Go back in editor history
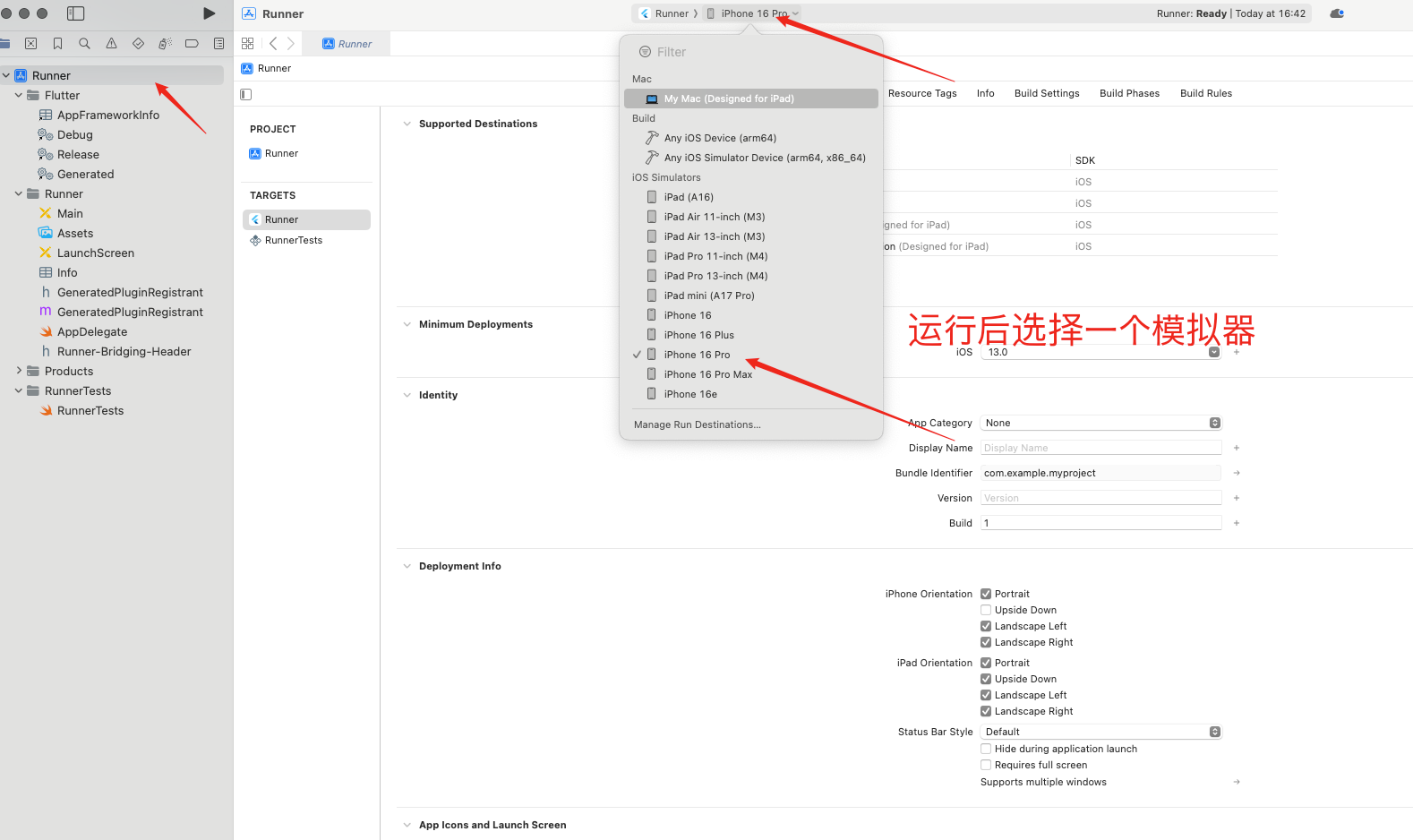The height and width of the screenshot is (840, 1413). coord(273,43)
